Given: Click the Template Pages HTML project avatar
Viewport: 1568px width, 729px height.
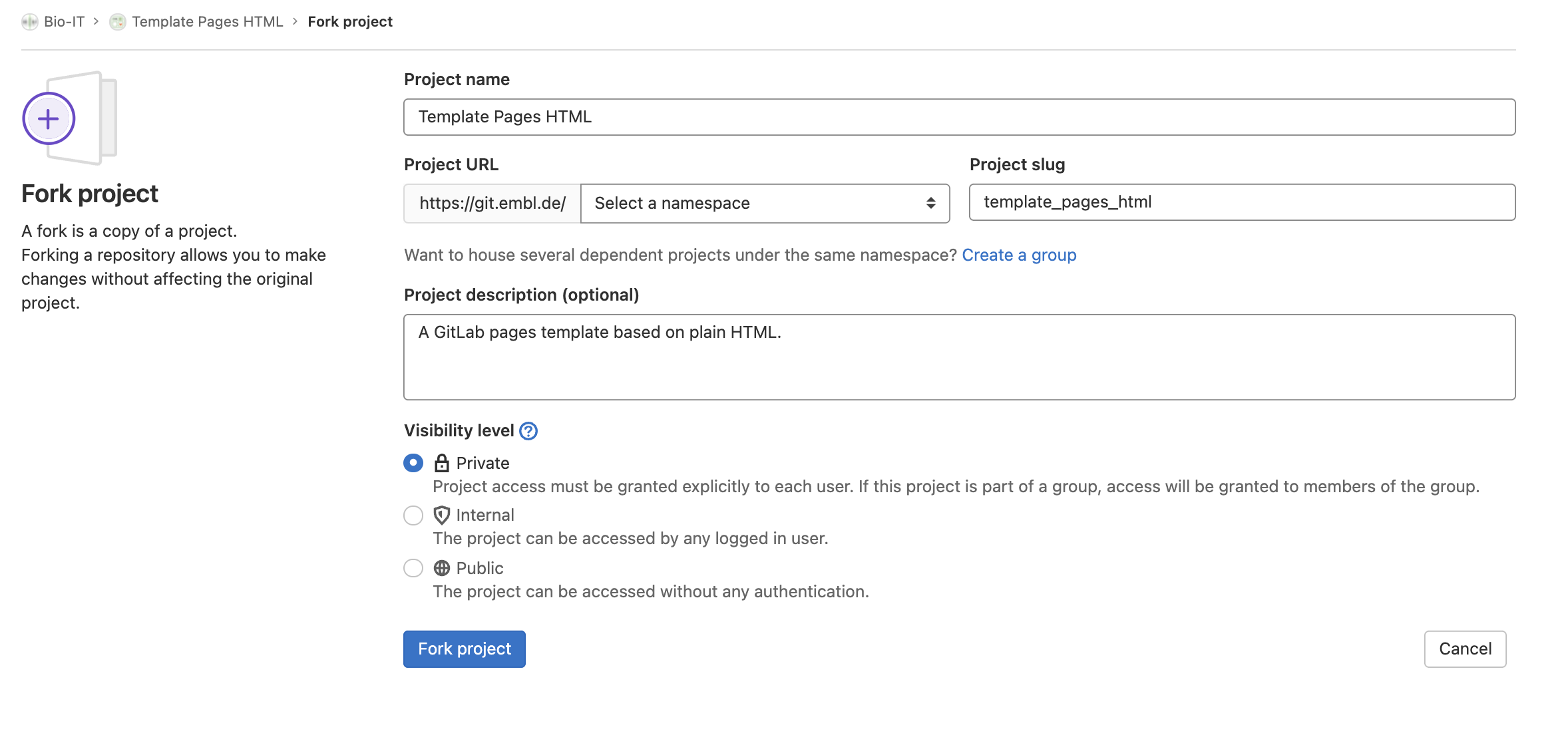Looking at the screenshot, I should 117,21.
